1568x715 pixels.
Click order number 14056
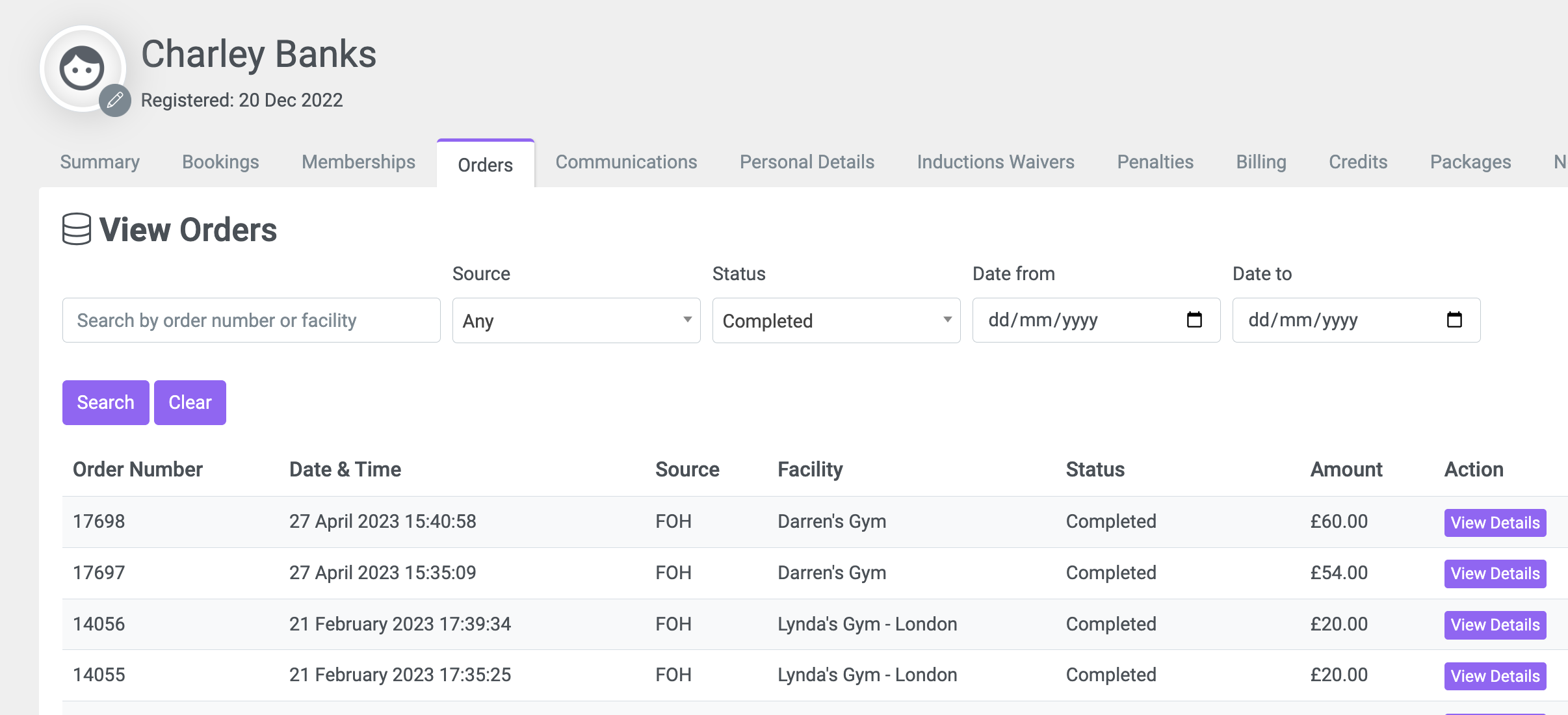99,624
